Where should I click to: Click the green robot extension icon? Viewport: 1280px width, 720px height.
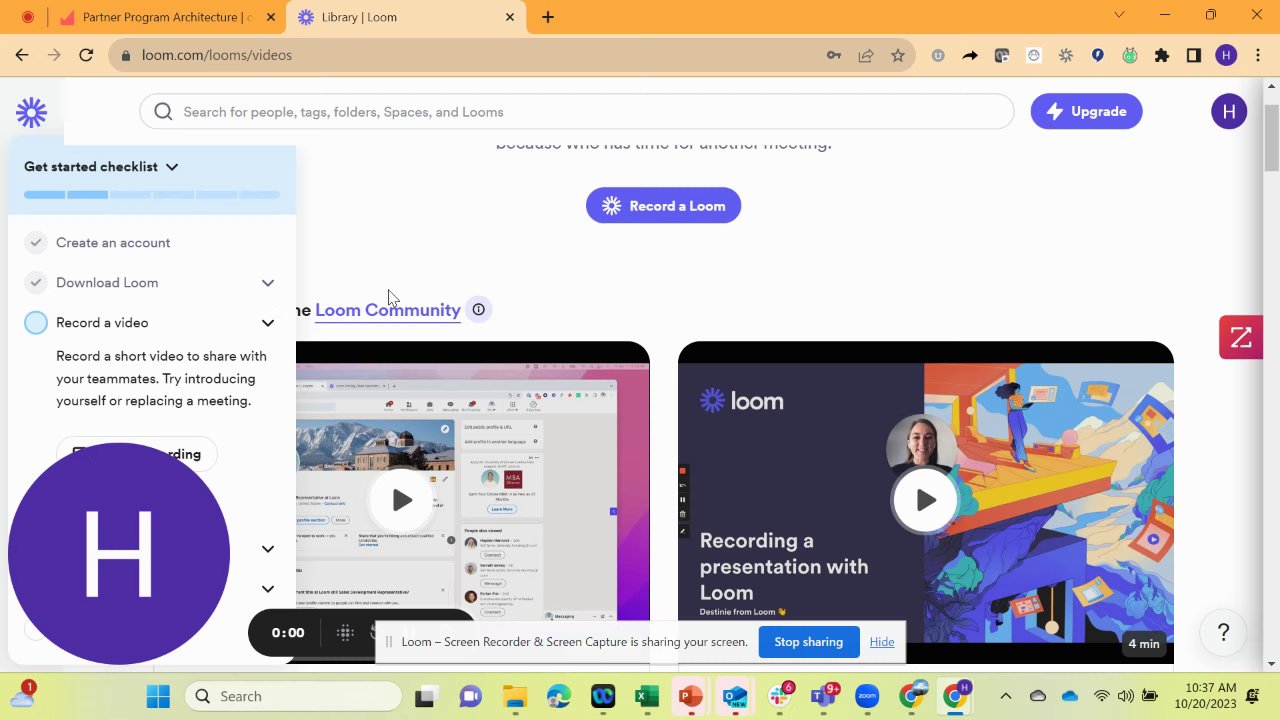click(x=1130, y=55)
